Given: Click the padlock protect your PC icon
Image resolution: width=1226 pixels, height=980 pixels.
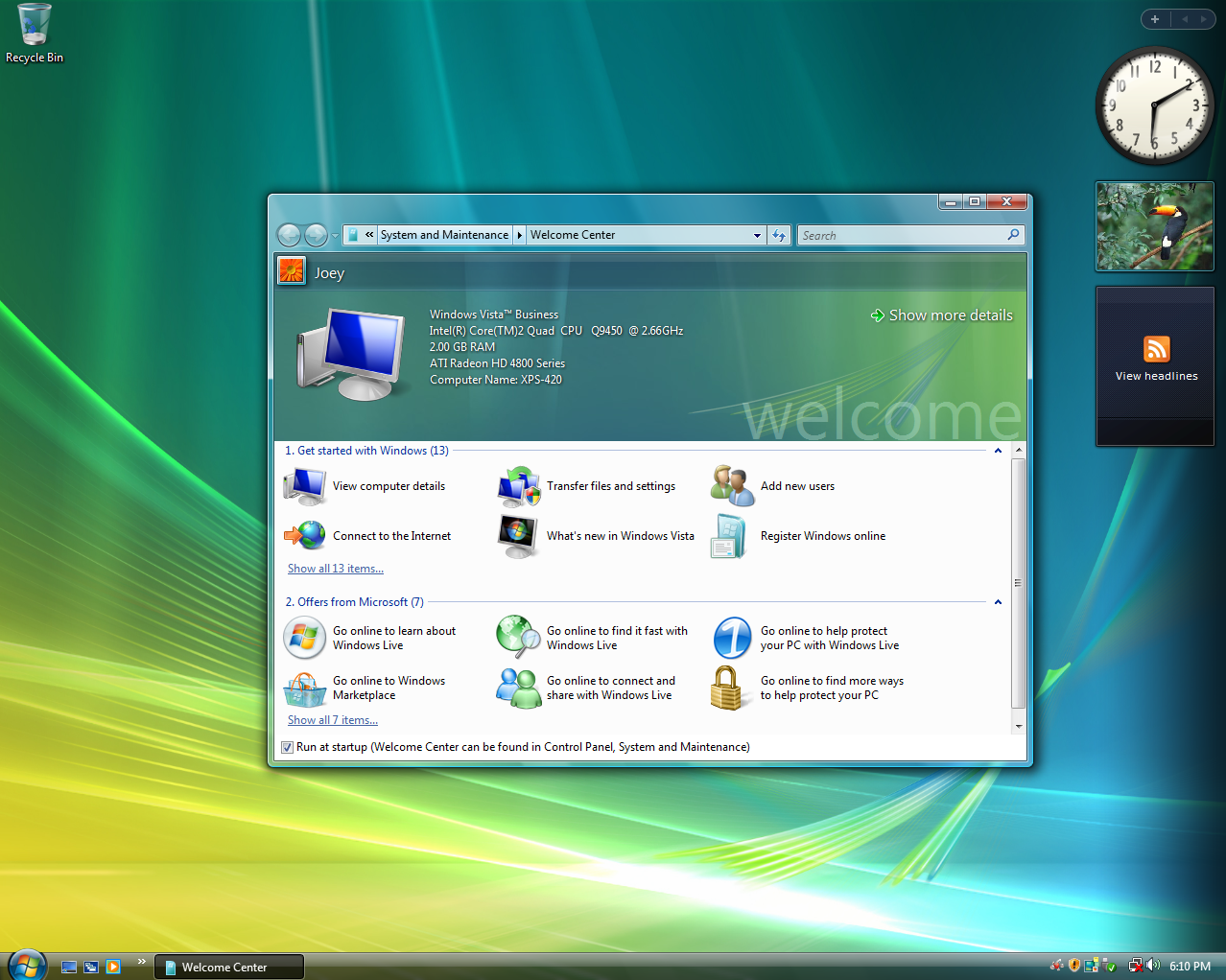Looking at the screenshot, I should (727, 688).
